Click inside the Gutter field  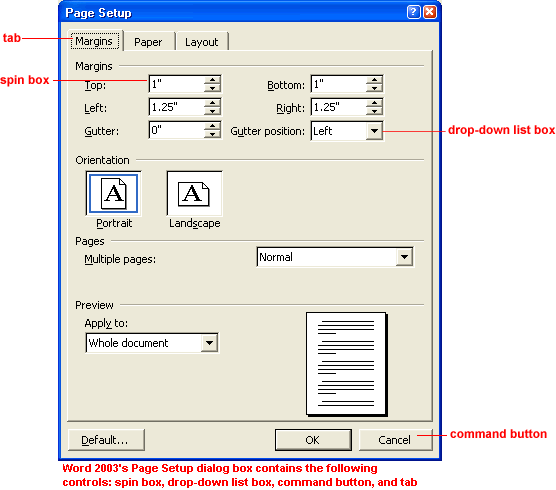pos(177,130)
